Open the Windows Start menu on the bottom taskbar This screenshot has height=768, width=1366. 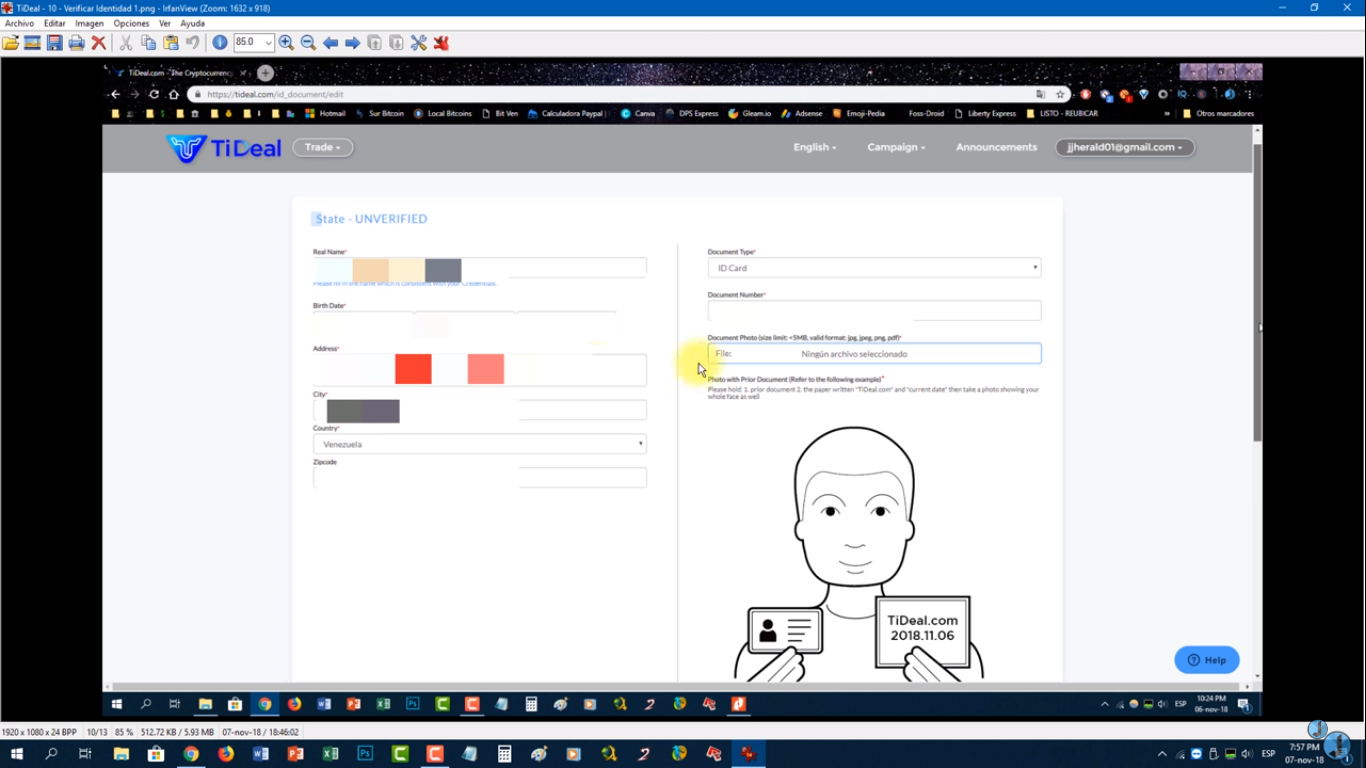click(x=17, y=754)
